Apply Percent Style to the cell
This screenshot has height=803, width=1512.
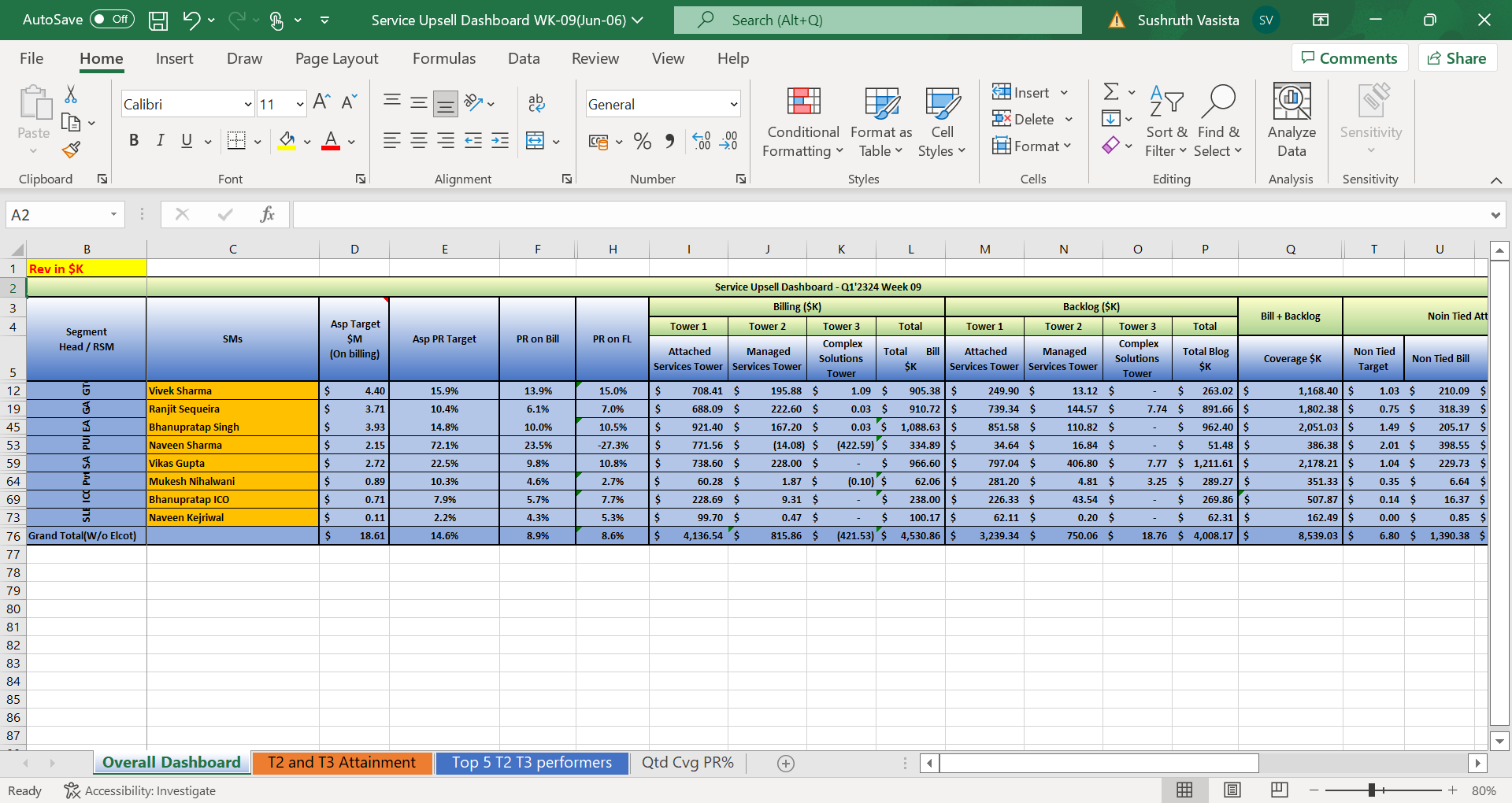[643, 141]
